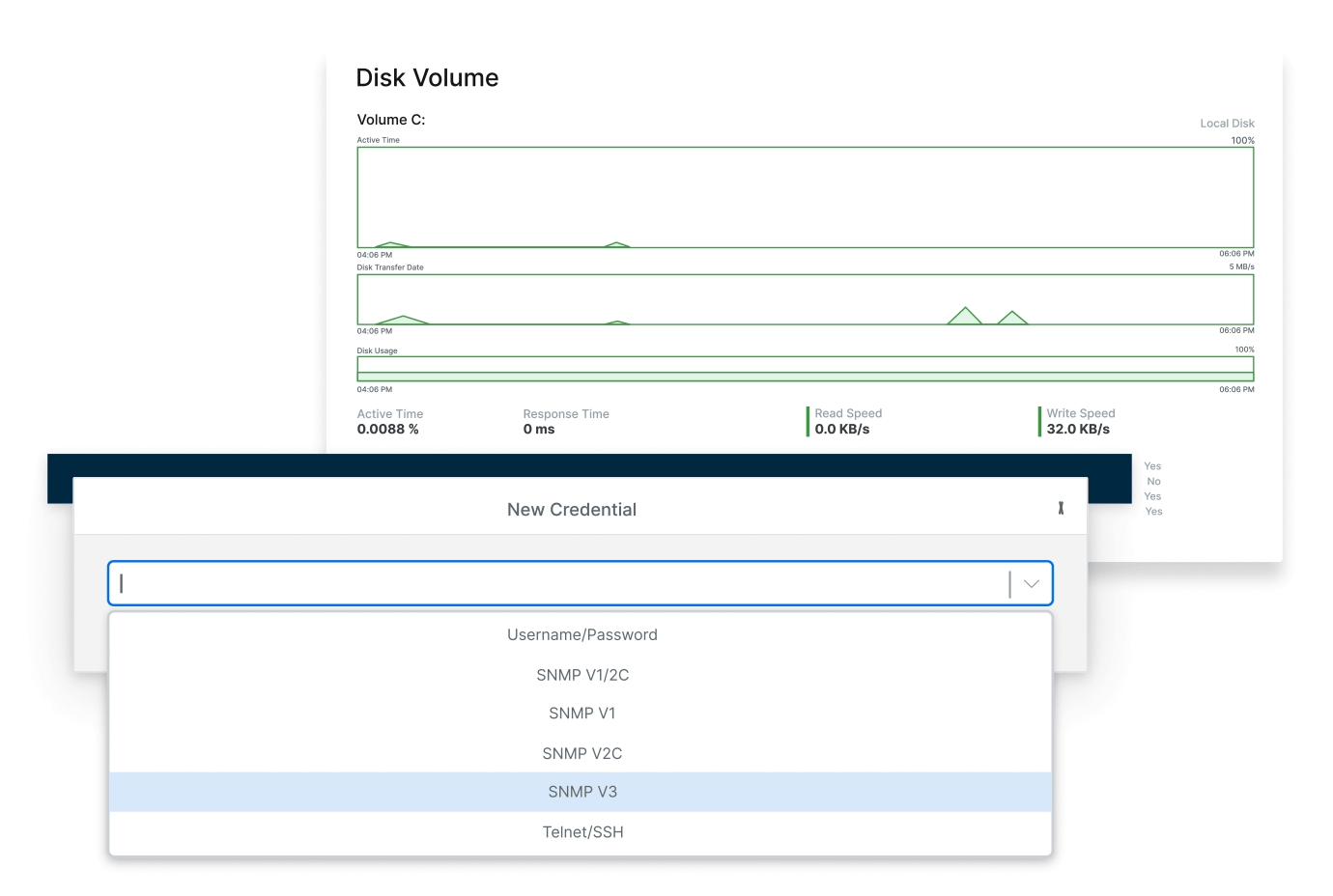Click the Volume C: label

391,120
